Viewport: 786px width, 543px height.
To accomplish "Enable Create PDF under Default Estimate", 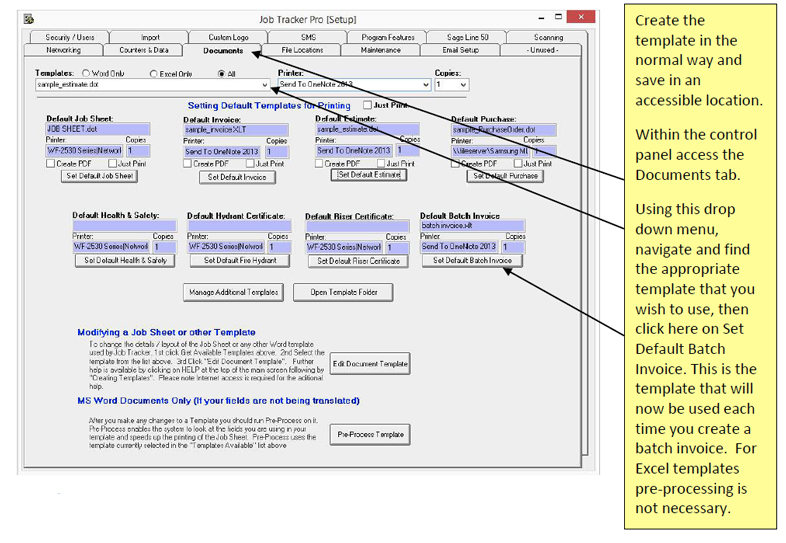I will pos(318,163).
